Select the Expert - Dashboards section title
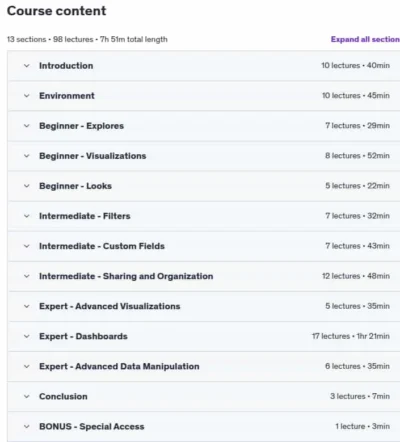Screen dimensions: 400x442 83,336
